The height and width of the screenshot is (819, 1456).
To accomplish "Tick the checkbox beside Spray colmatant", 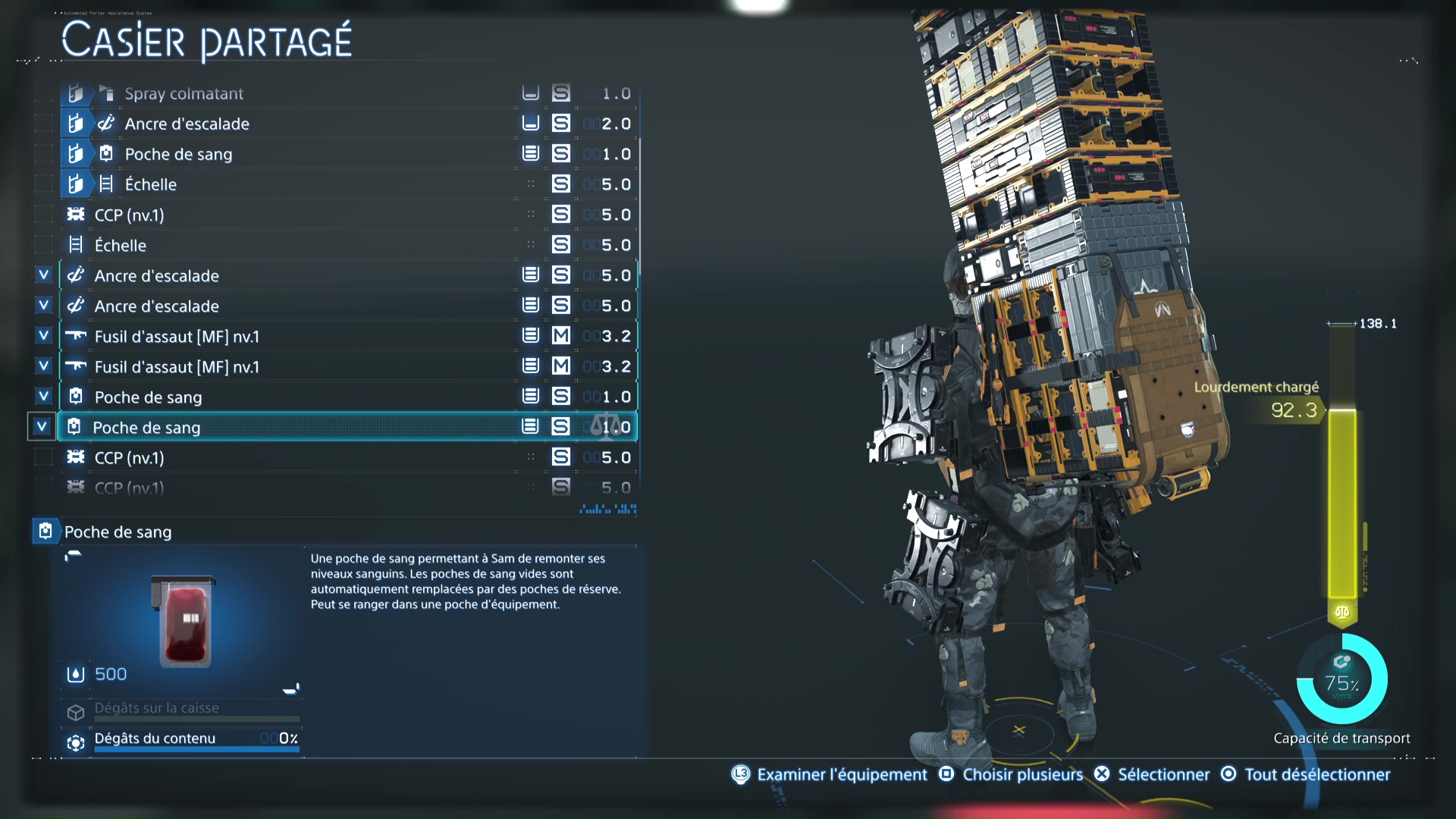I will (x=44, y=93).
